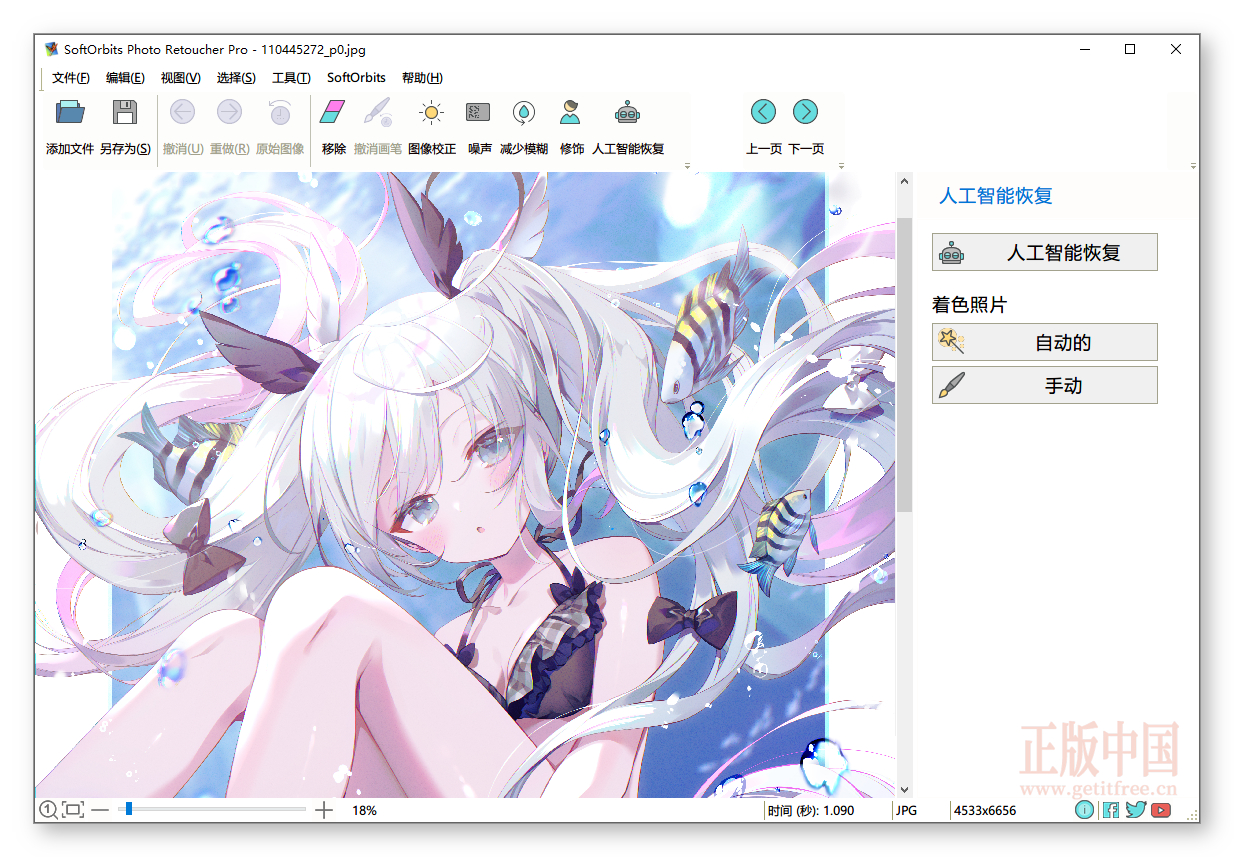The width and height of the screenshot is (1234, 857).
Task: Click the 另存为 (Save as) floppy icon
Action: coord(125,112)
